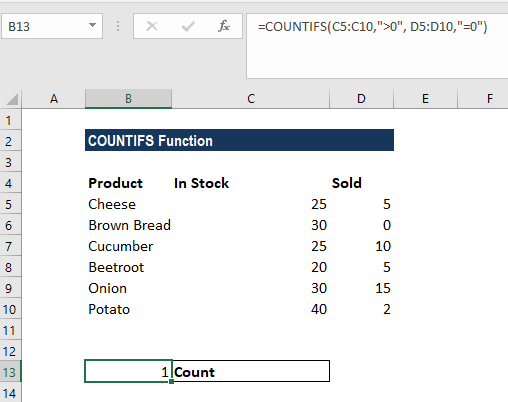Select column D header
The height and width of the screenshot is (402, 508).
(x=361, y=99)
